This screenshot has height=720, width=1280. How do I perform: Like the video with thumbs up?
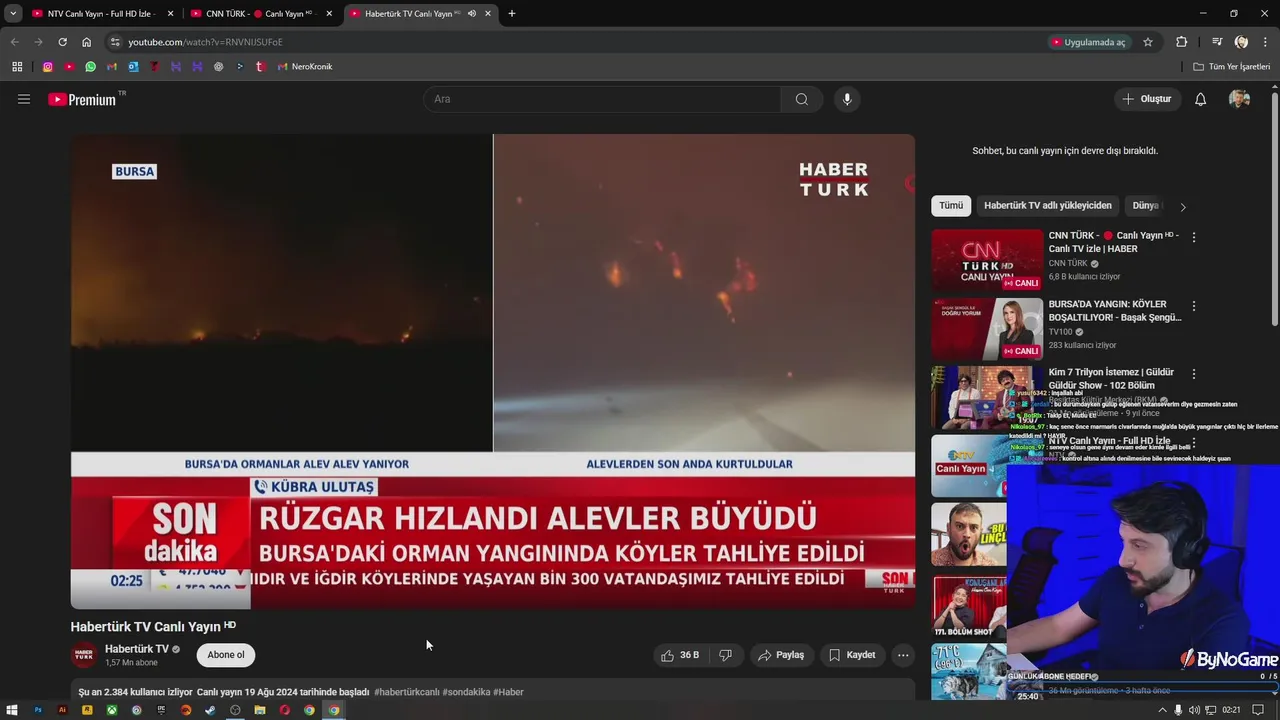680,655
